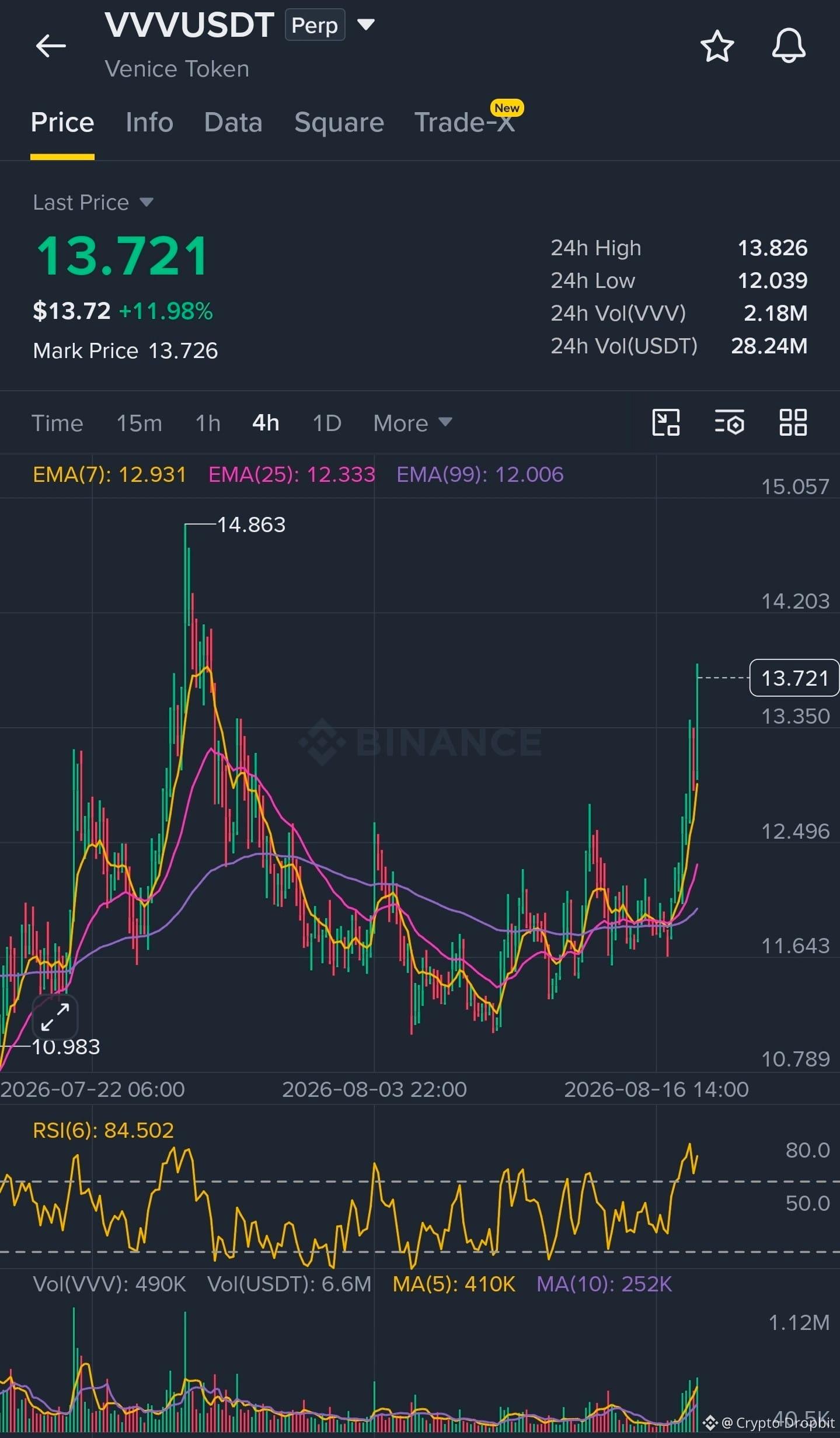Tap the $13.72 dollar price

pyautogui.click(x=72, y=311)
